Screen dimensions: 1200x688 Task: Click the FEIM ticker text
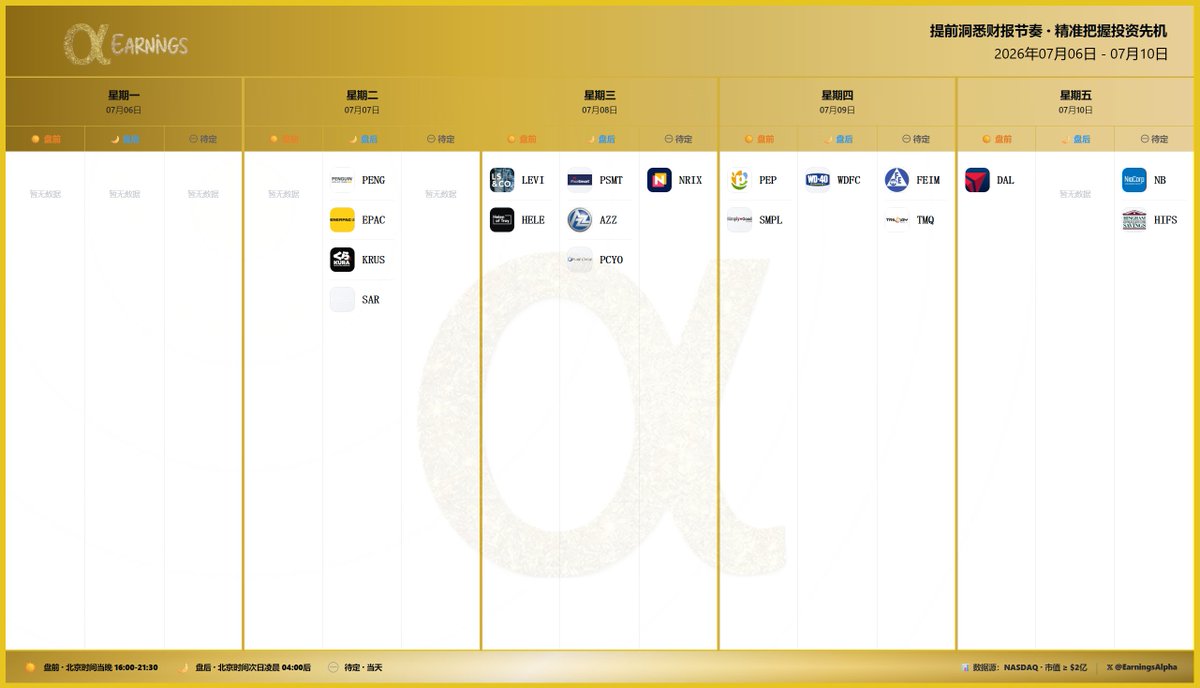point(928,180)
